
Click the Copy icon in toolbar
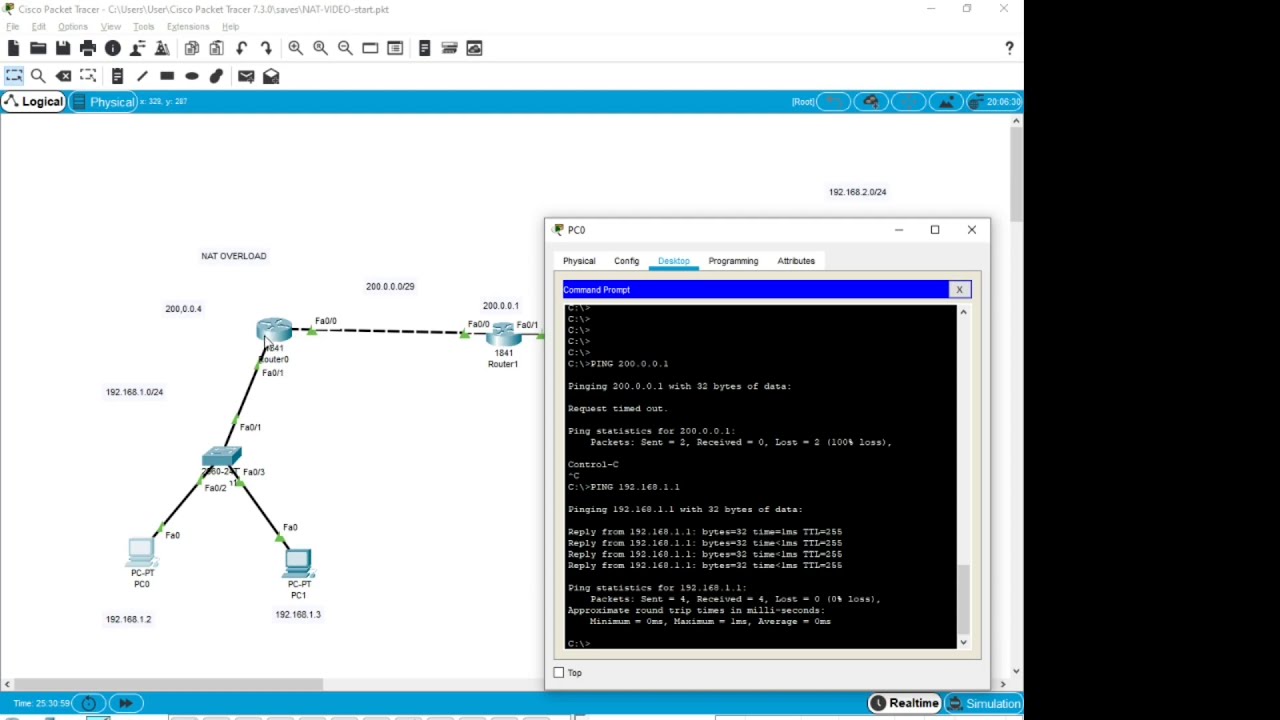[192, 48]
